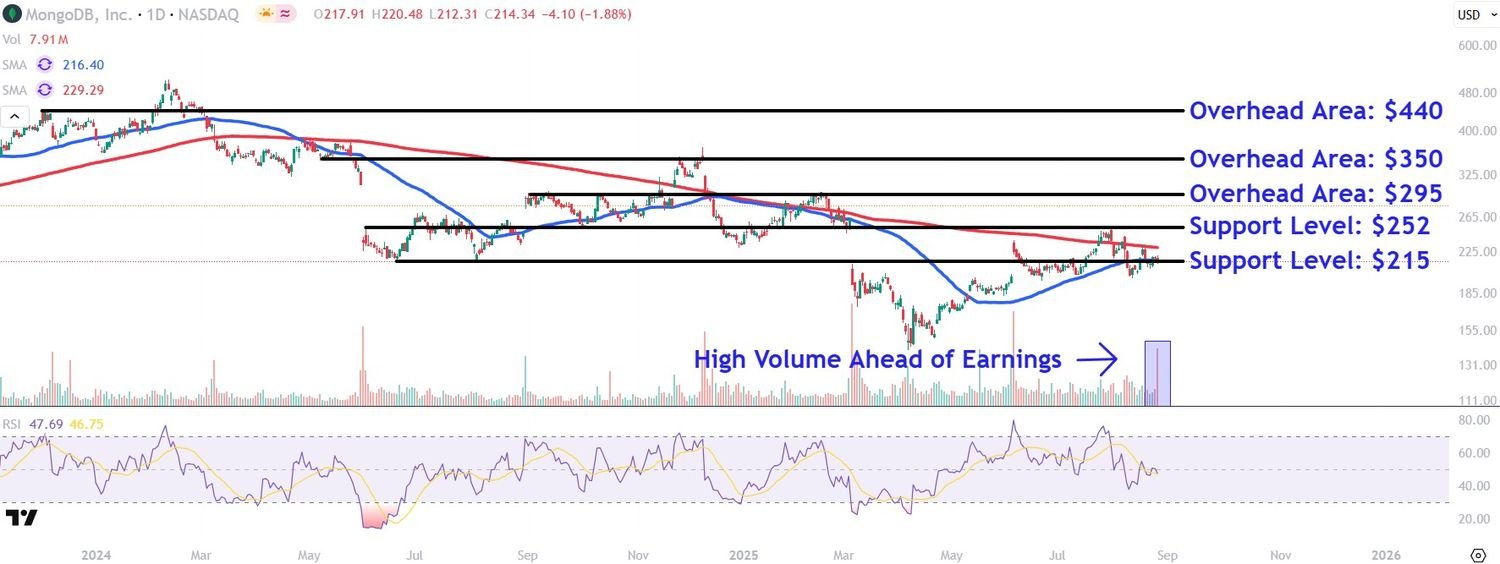The image size is (1500, 564).
Task: Click the shaded high-volume highlight rectangle
Action: pos(1157,373)
